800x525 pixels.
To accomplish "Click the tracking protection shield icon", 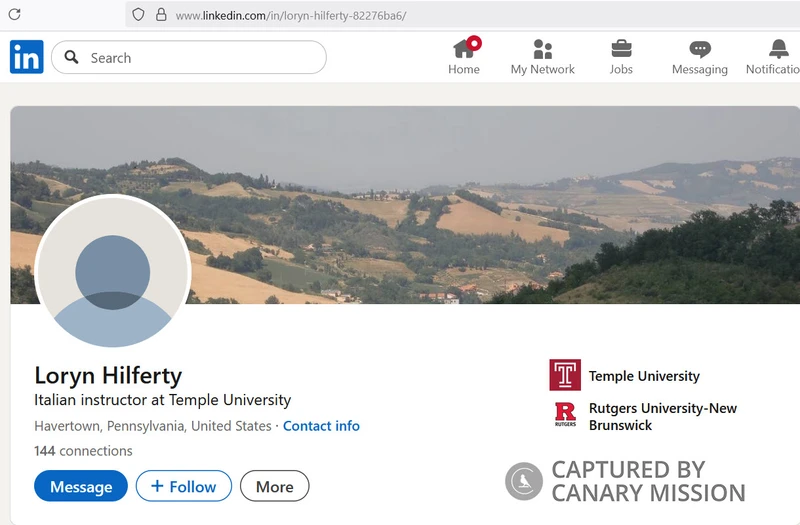I will point(138,14).
